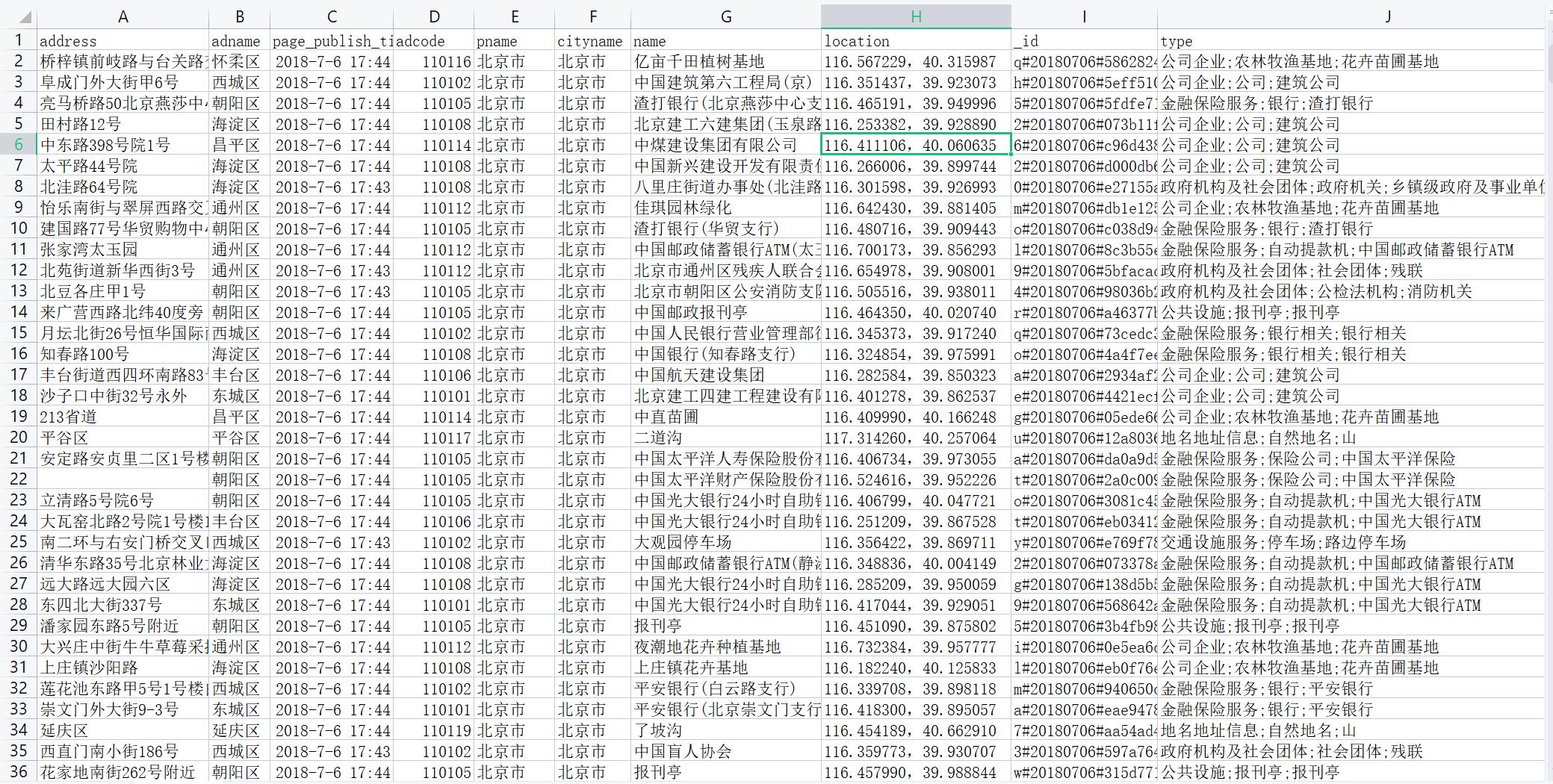Viewport: 1553px width, 784px height.
Task: Click cell 怀柔区 in adname column
Action: [239, 61]
